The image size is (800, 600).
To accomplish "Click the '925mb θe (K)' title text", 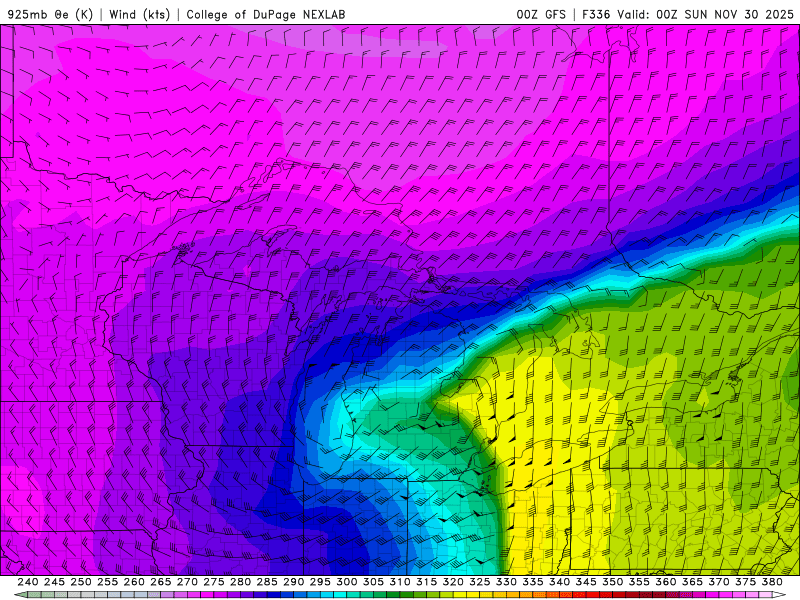I will coord(50,14).
